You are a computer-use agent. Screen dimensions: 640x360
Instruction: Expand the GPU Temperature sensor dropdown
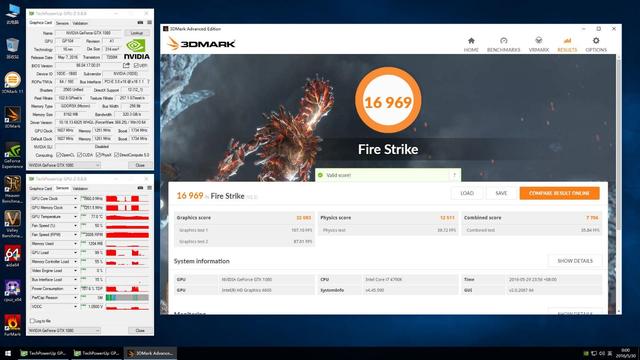[x=76, y=217]
